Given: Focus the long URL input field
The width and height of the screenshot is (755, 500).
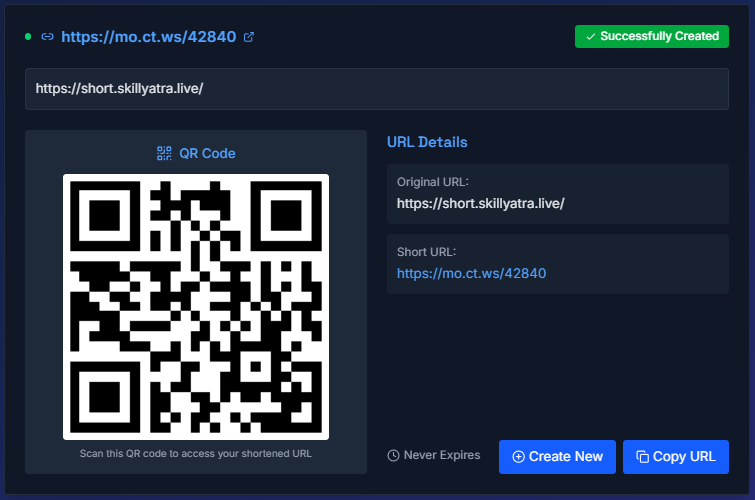Looking at the screenshot, I should click(377, 89).
